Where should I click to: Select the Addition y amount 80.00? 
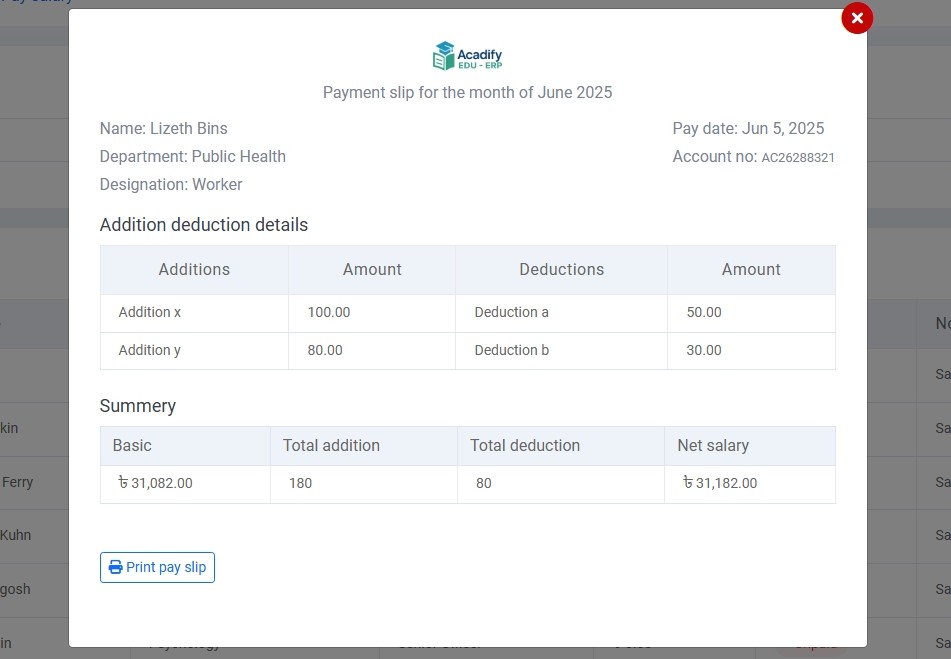pyautogui.click(x=325, y=350)
